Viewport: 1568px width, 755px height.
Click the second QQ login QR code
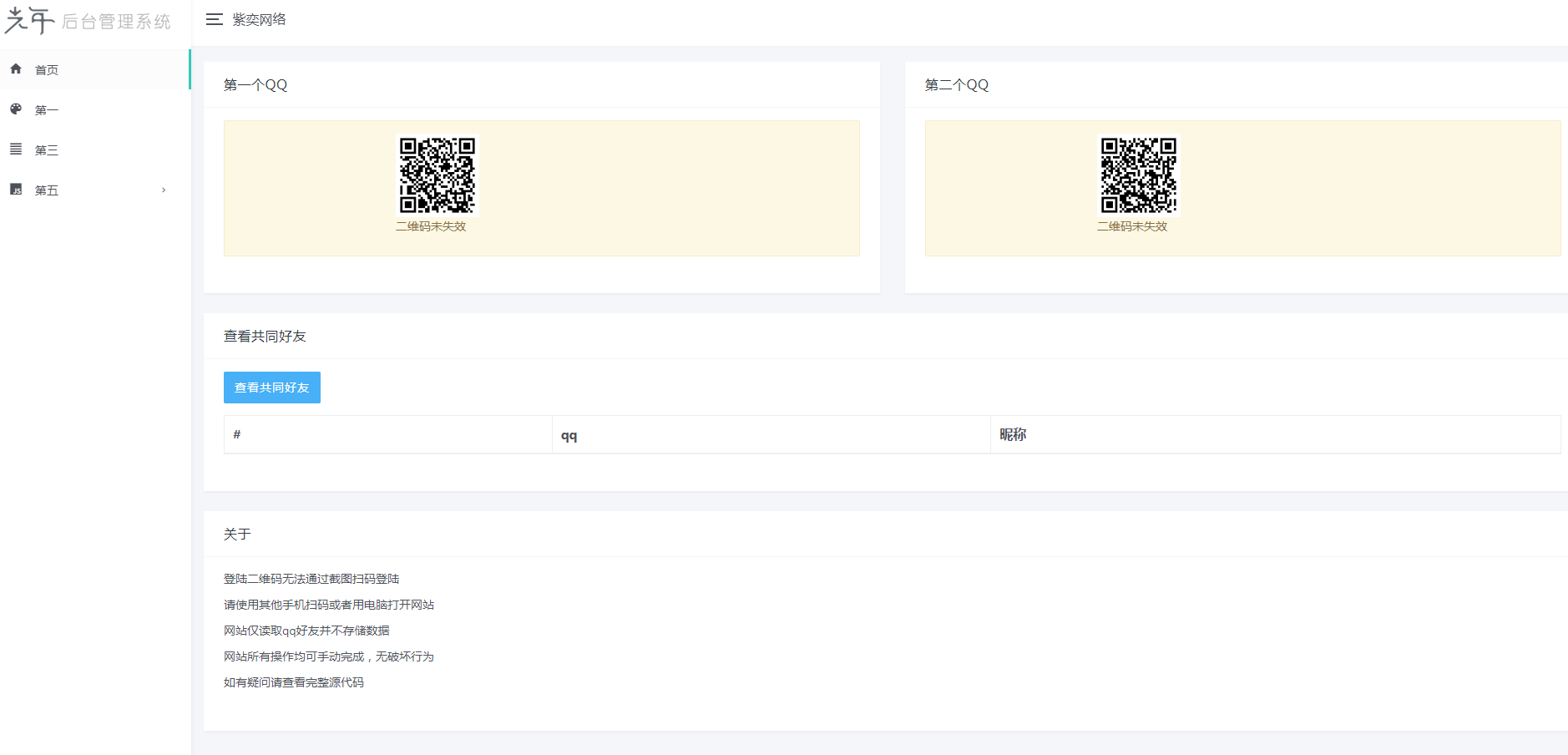pyautogui.click(x=1138, y=175)
